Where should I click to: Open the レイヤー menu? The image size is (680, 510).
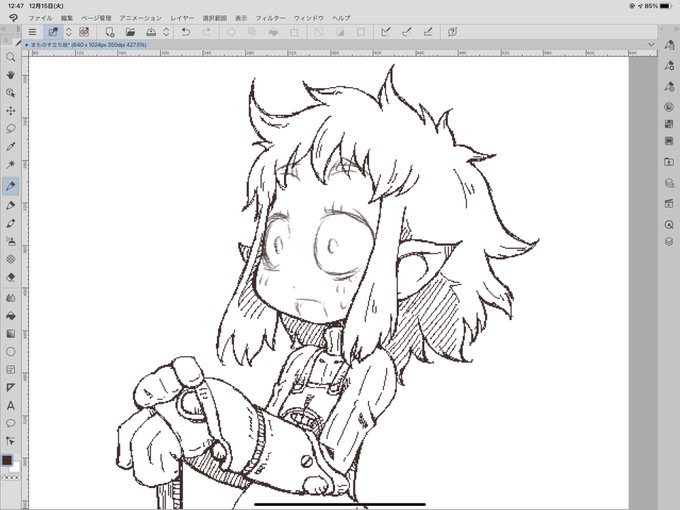coord(182,18)
